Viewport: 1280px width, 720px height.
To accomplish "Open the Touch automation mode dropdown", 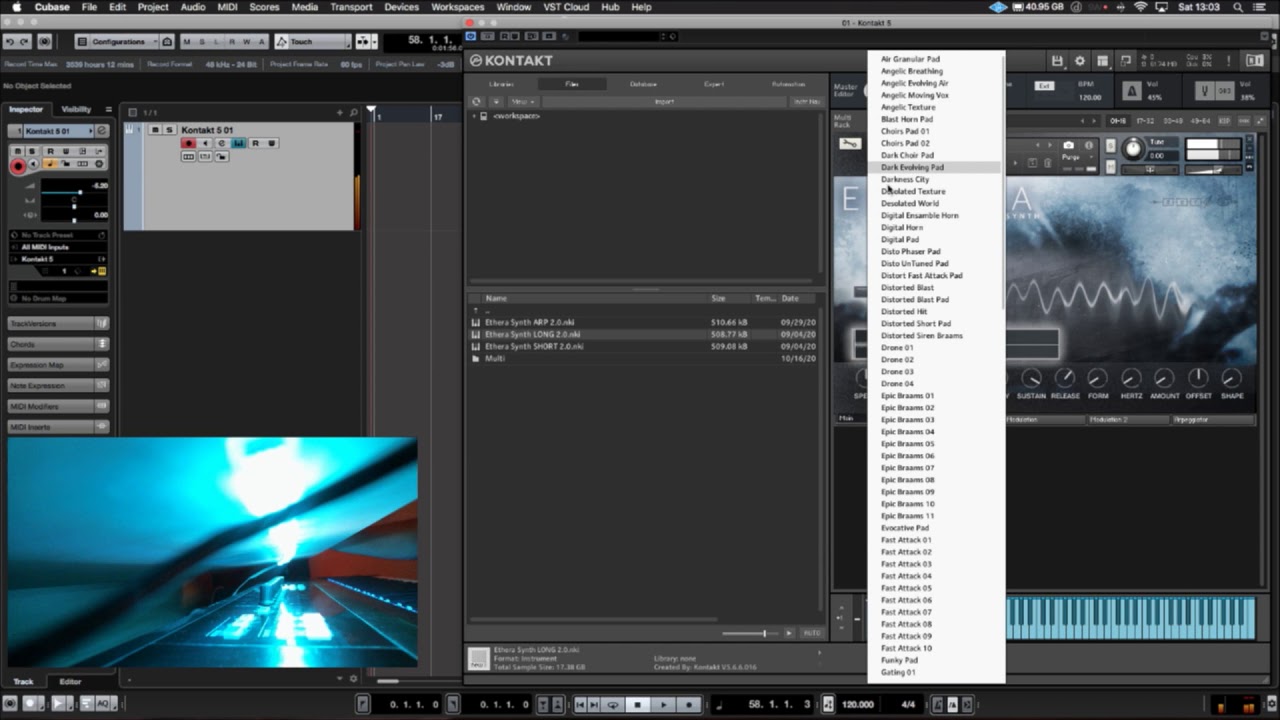I will point(312,42).
